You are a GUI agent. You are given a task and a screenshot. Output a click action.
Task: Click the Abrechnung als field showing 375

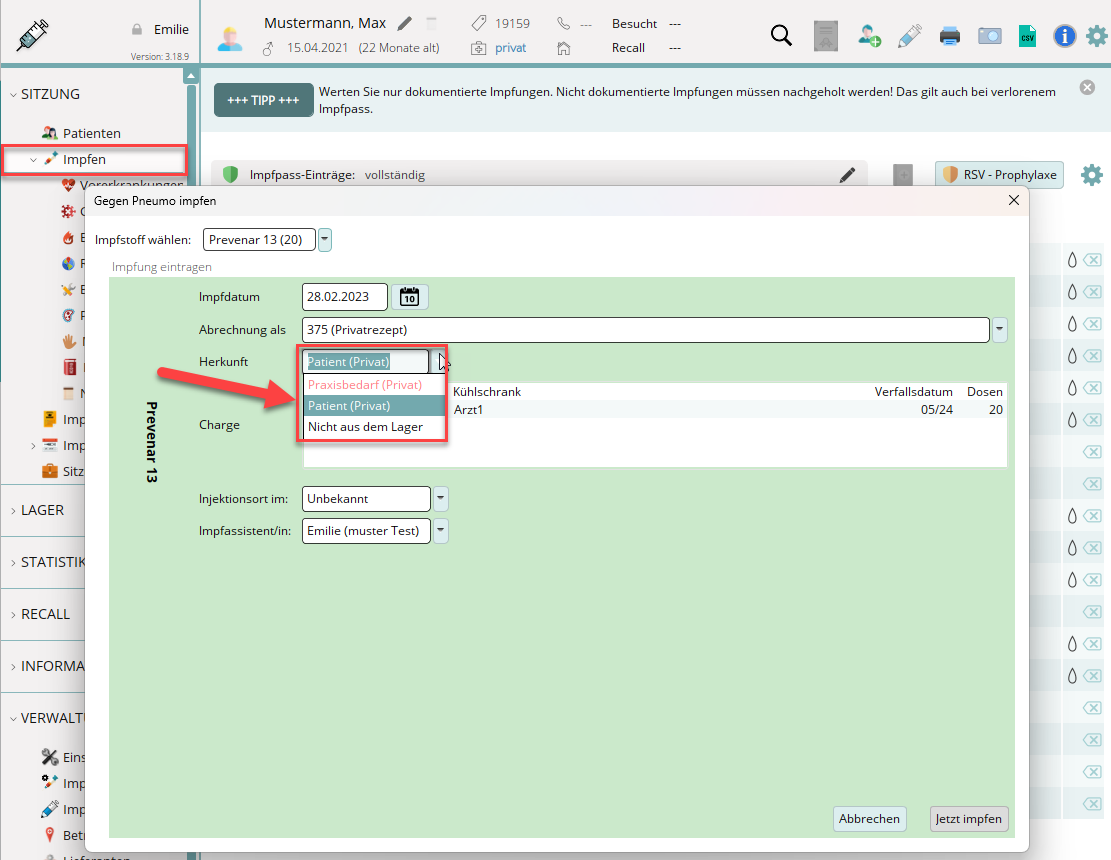click(645, 329)
